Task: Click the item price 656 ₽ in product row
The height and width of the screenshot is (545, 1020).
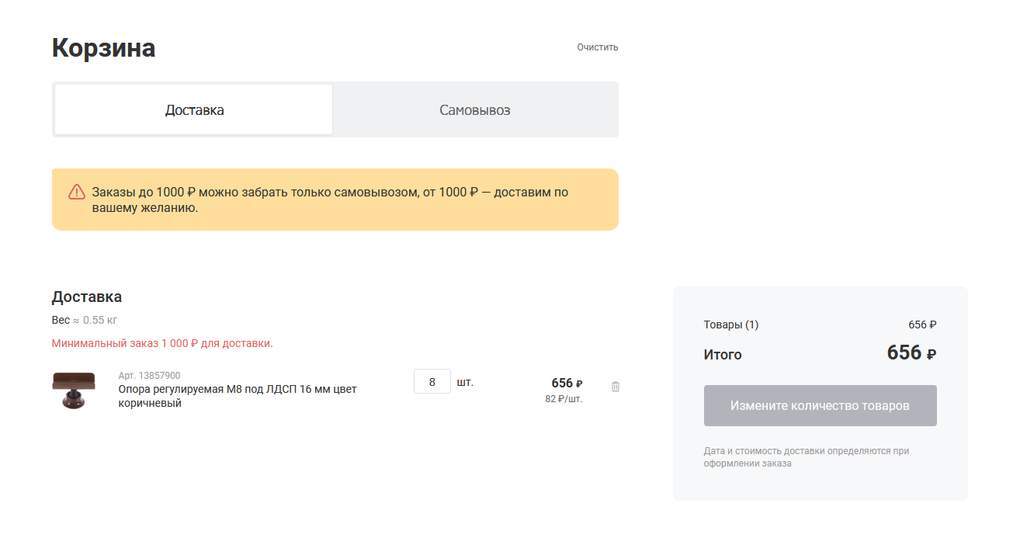Action: (x=566, y=383)
